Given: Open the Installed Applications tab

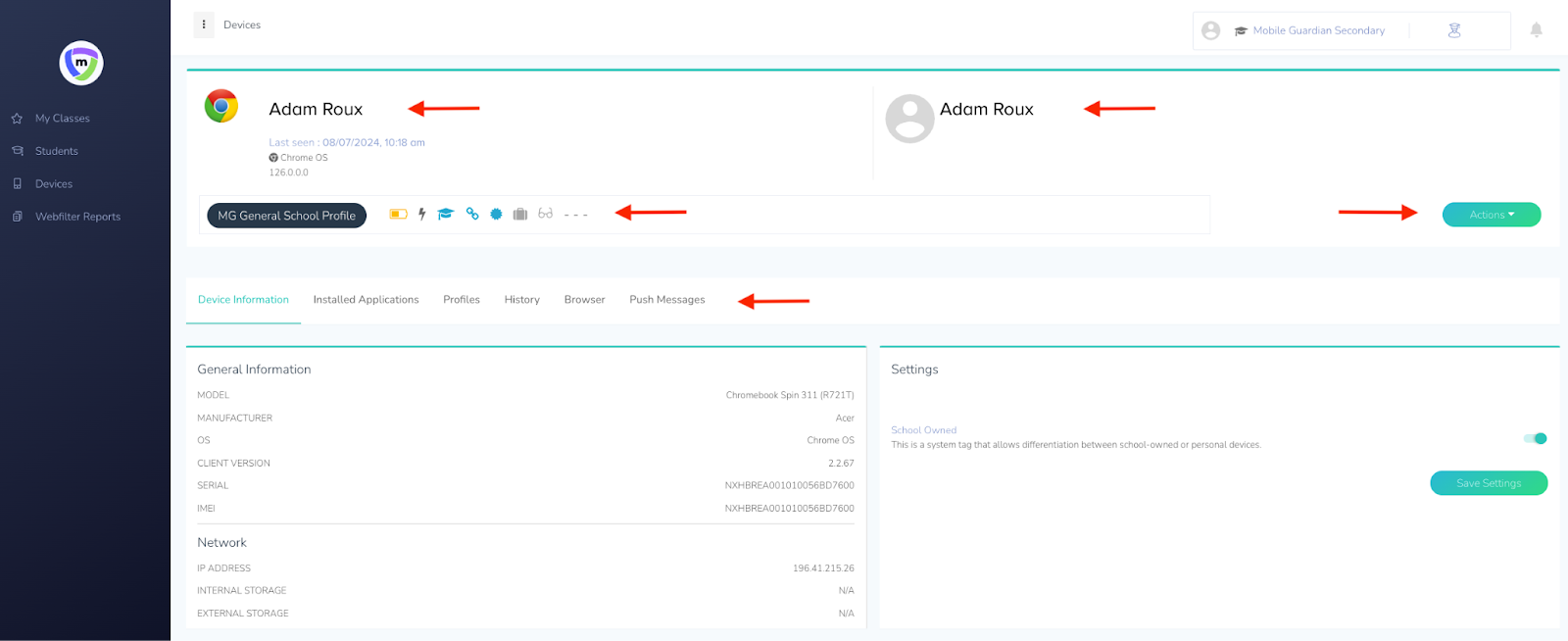Looking at the screenshot, I should [367, 300].
